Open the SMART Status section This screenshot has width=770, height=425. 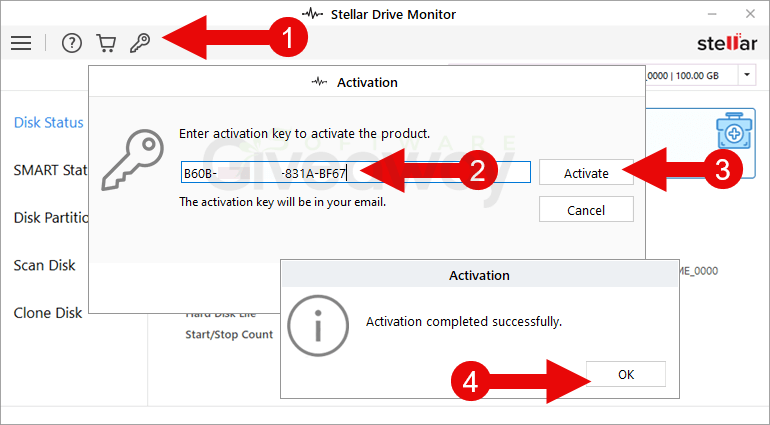[x=51, y=170]
